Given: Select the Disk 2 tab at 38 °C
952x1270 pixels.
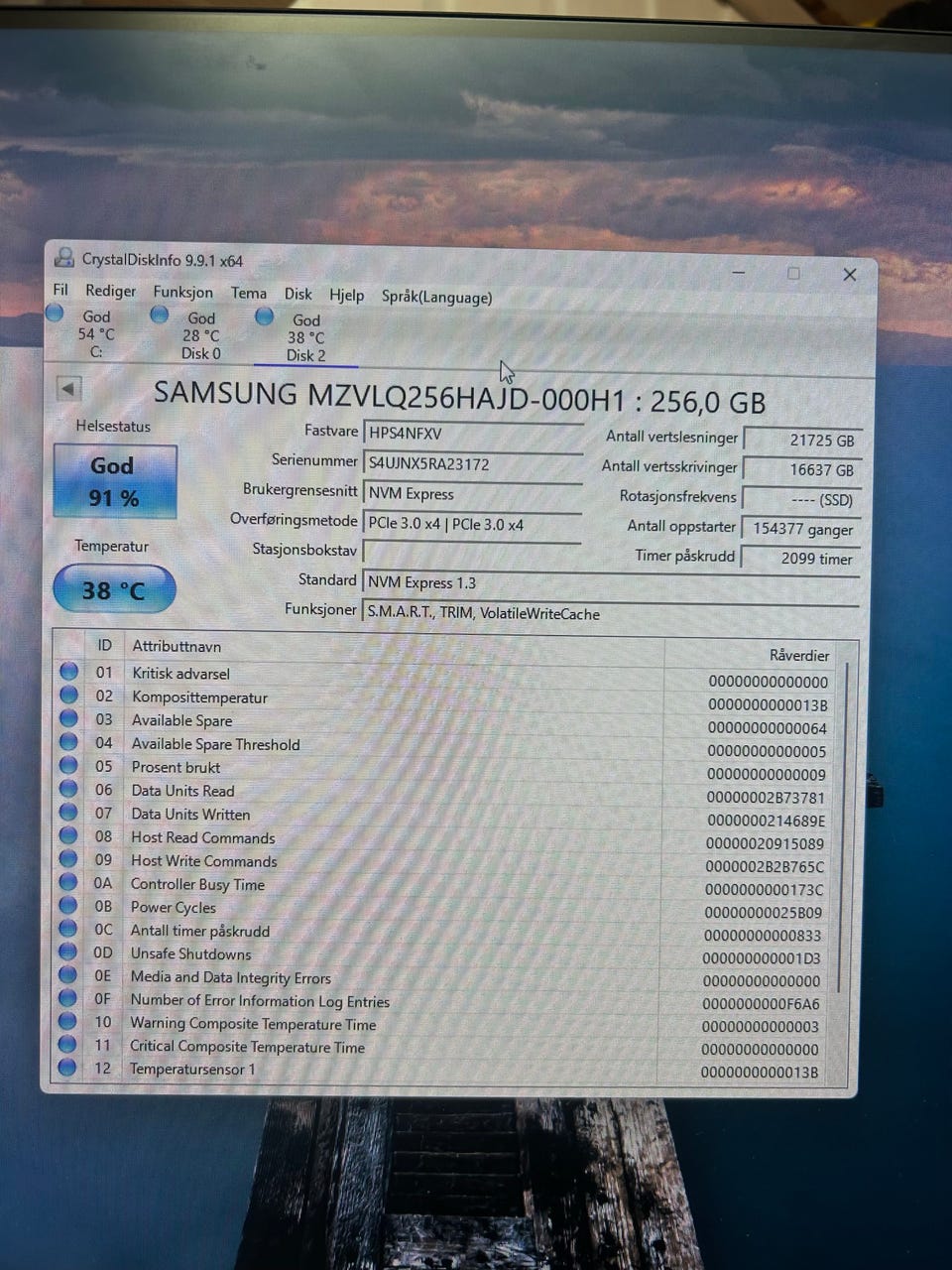Looking at the screenshot, I should click(x=305, y=337).
